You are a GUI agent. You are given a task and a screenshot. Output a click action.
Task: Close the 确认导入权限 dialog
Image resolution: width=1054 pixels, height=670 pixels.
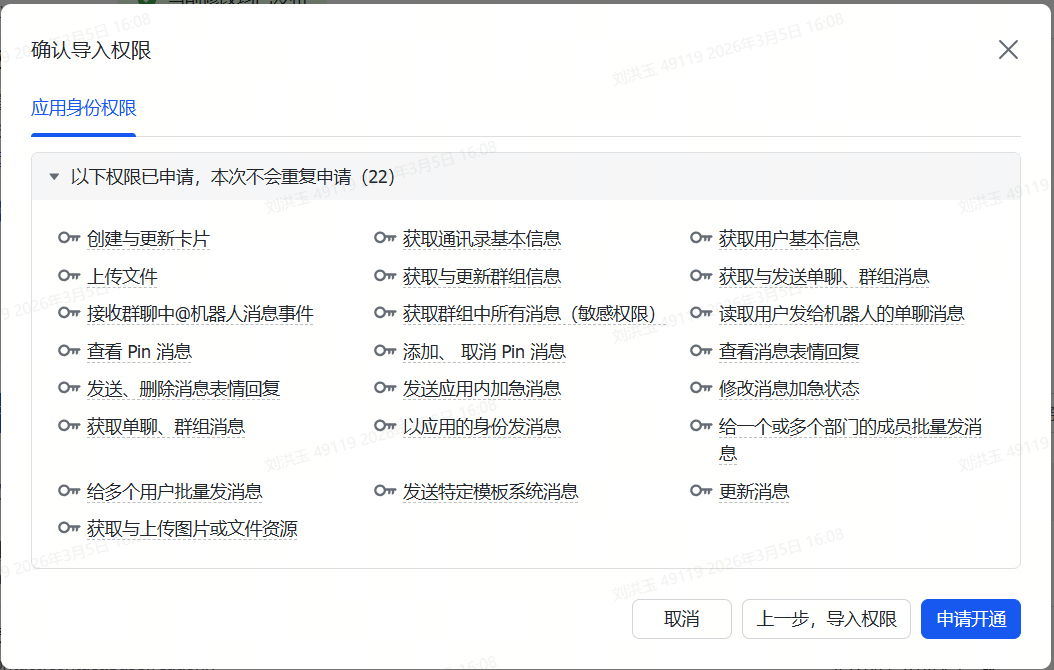1008,50
